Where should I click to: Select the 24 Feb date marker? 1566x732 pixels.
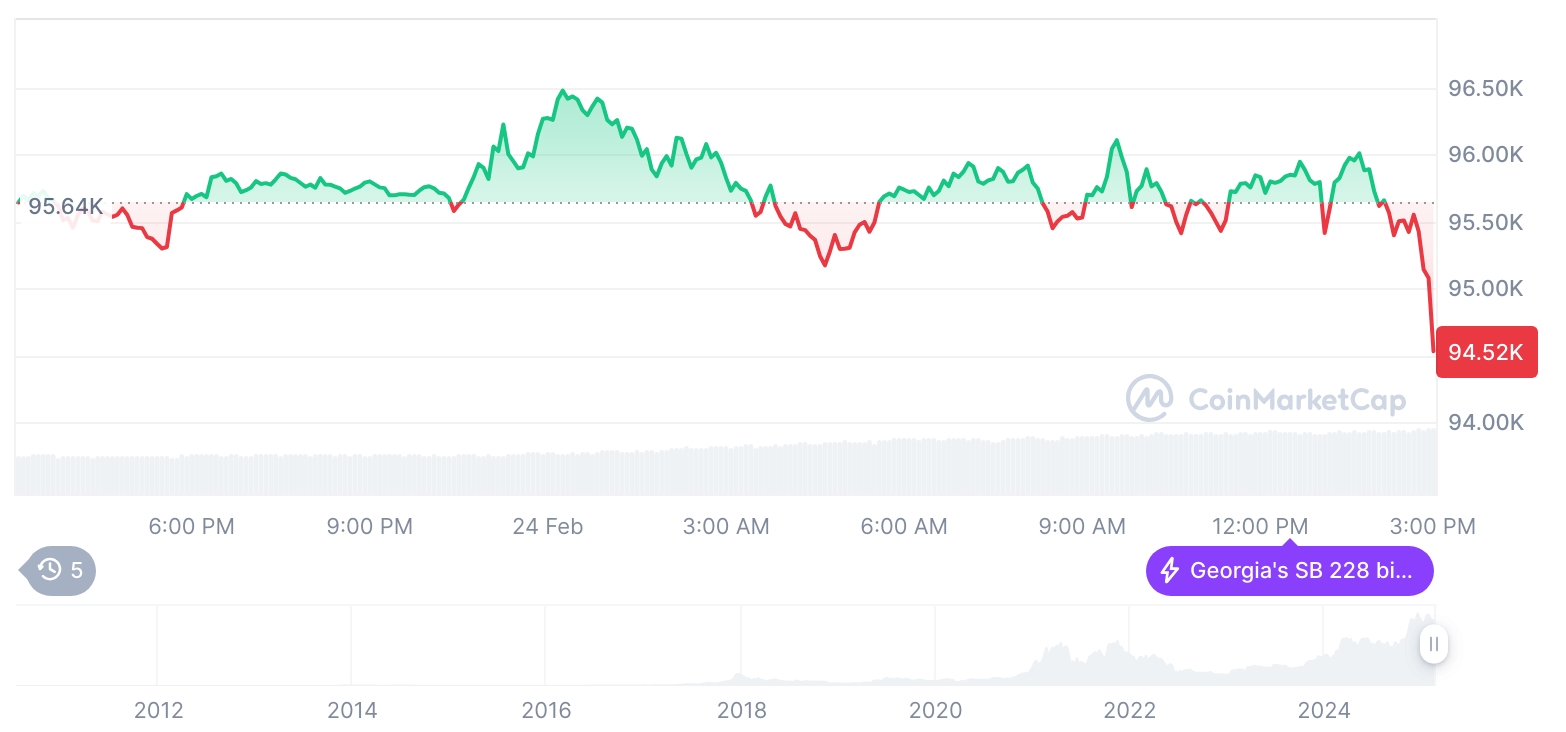[x=547, y=526]
